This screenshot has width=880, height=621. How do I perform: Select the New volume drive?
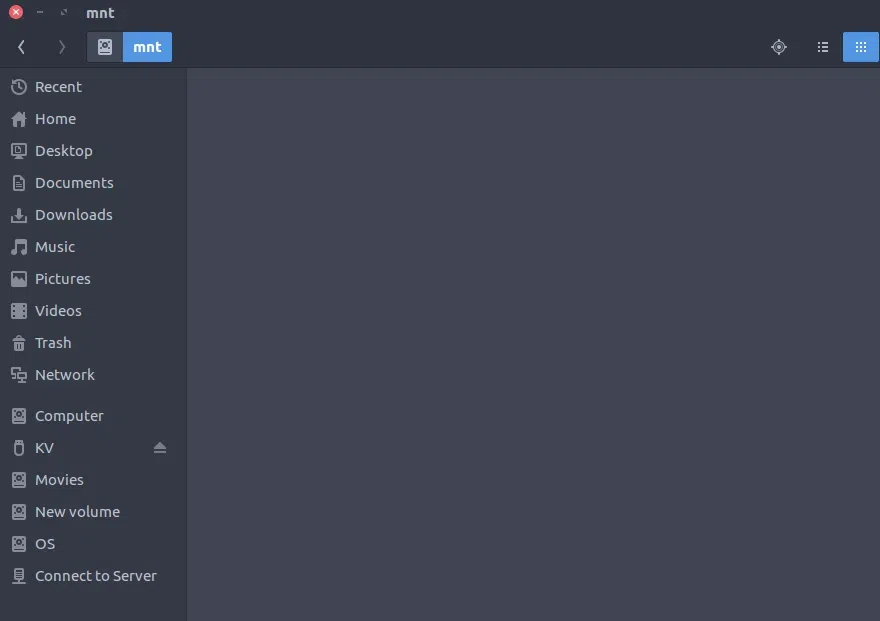[77, 512]
